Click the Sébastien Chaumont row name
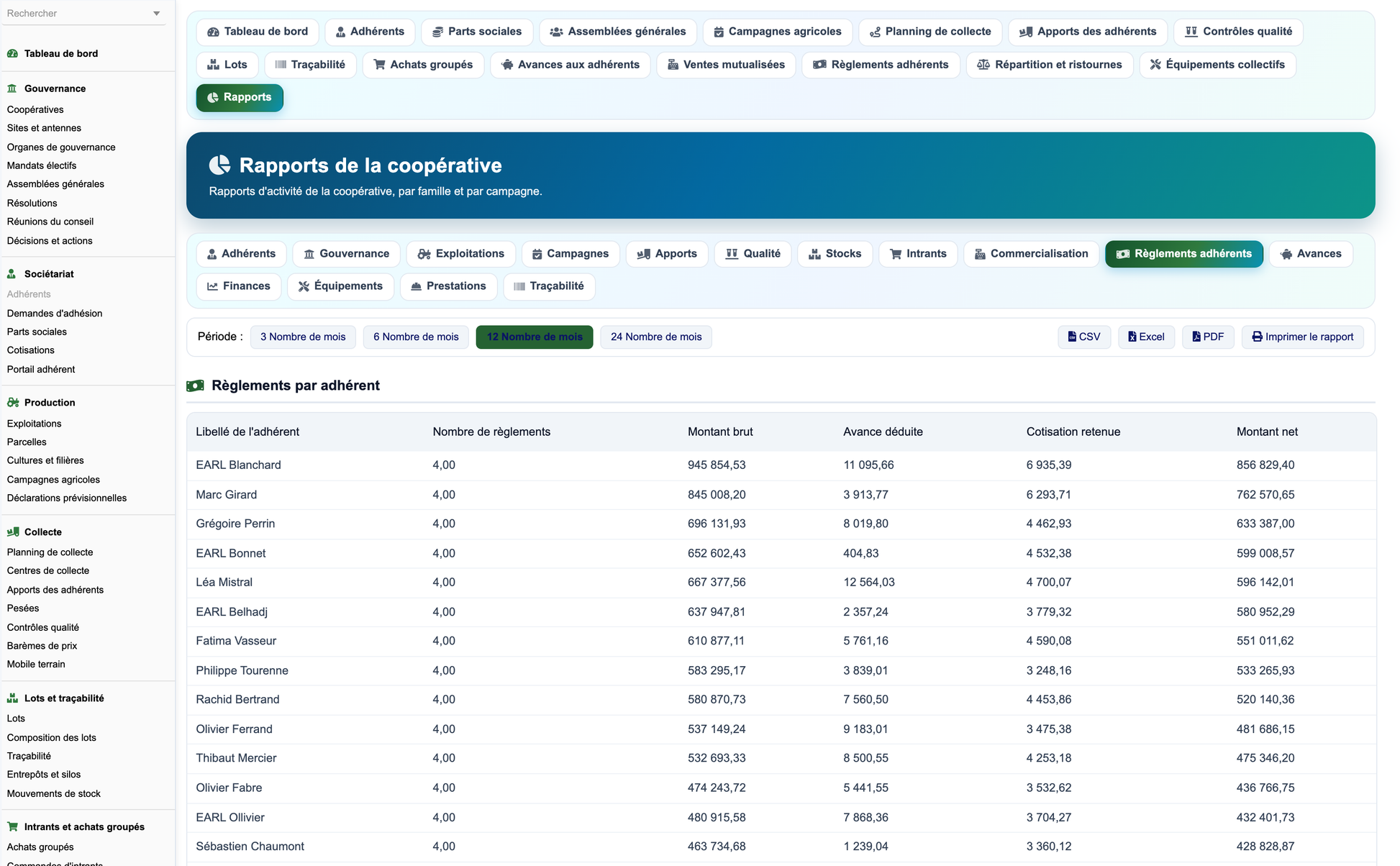The width and height of the screenshot is (1400, 866). click(250, 847)
